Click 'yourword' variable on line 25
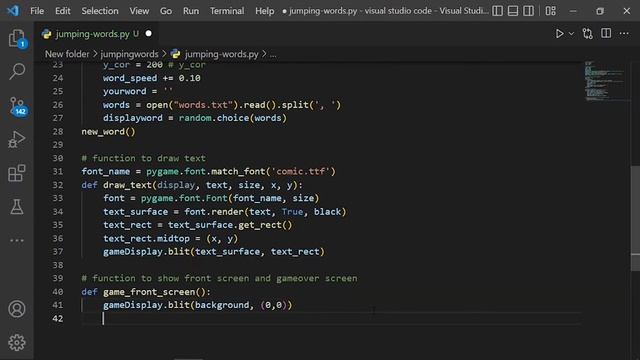 (124, 91)
